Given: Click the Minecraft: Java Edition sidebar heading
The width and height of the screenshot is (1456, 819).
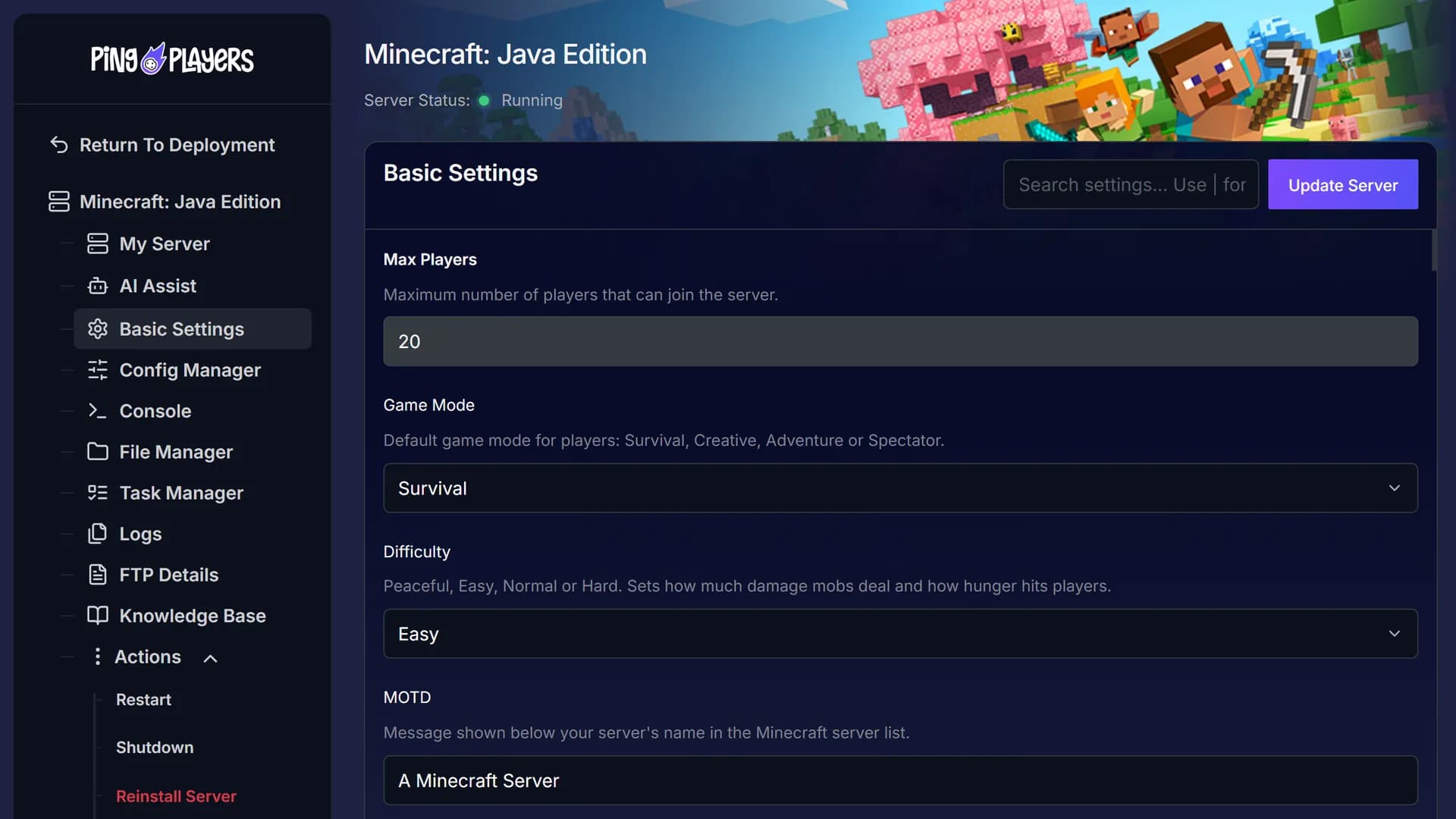Looking at the screenshot, I should tap(180, 202).
